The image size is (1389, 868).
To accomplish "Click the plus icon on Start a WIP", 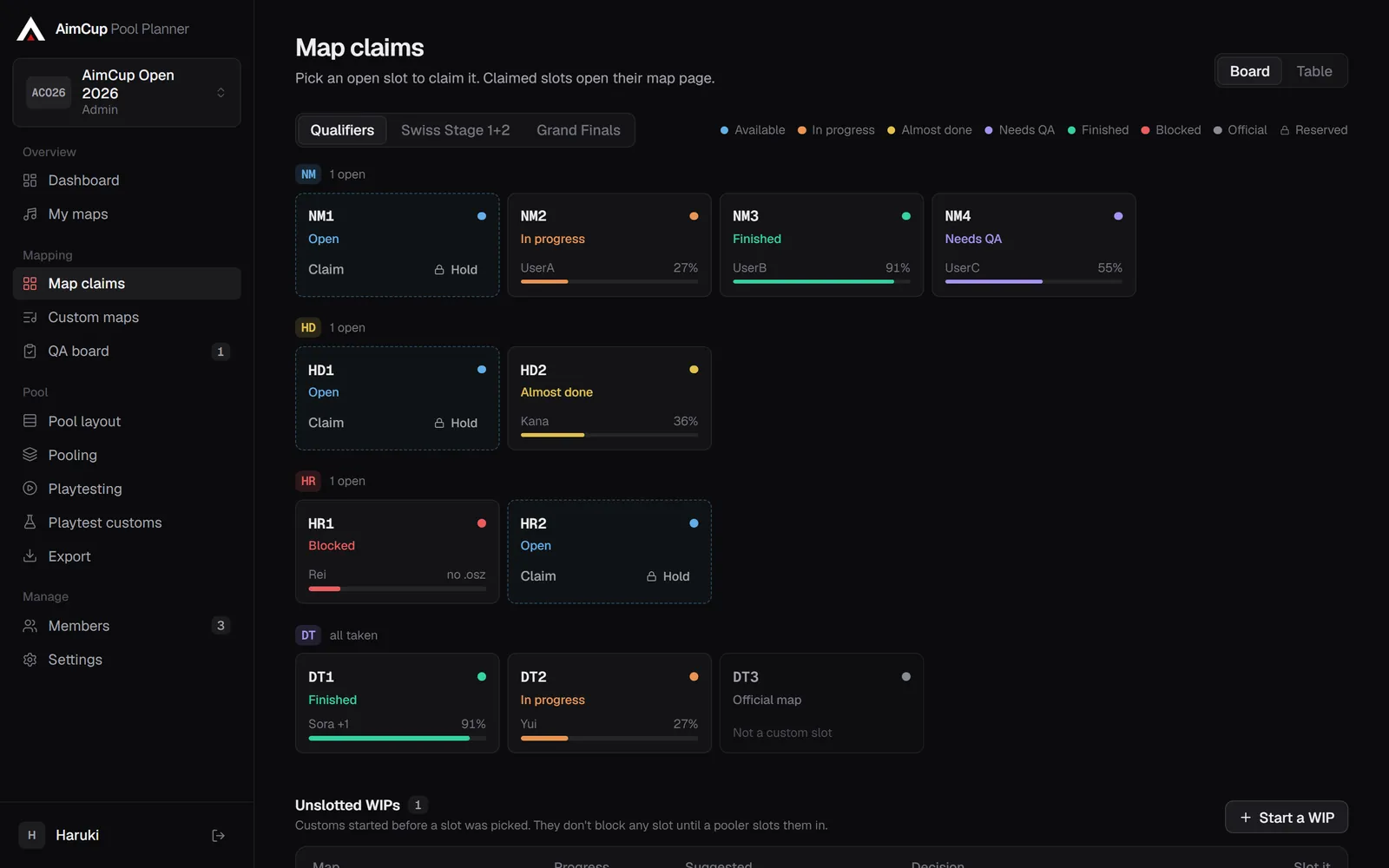I will pyautogui.click(x=1246, y=818).
